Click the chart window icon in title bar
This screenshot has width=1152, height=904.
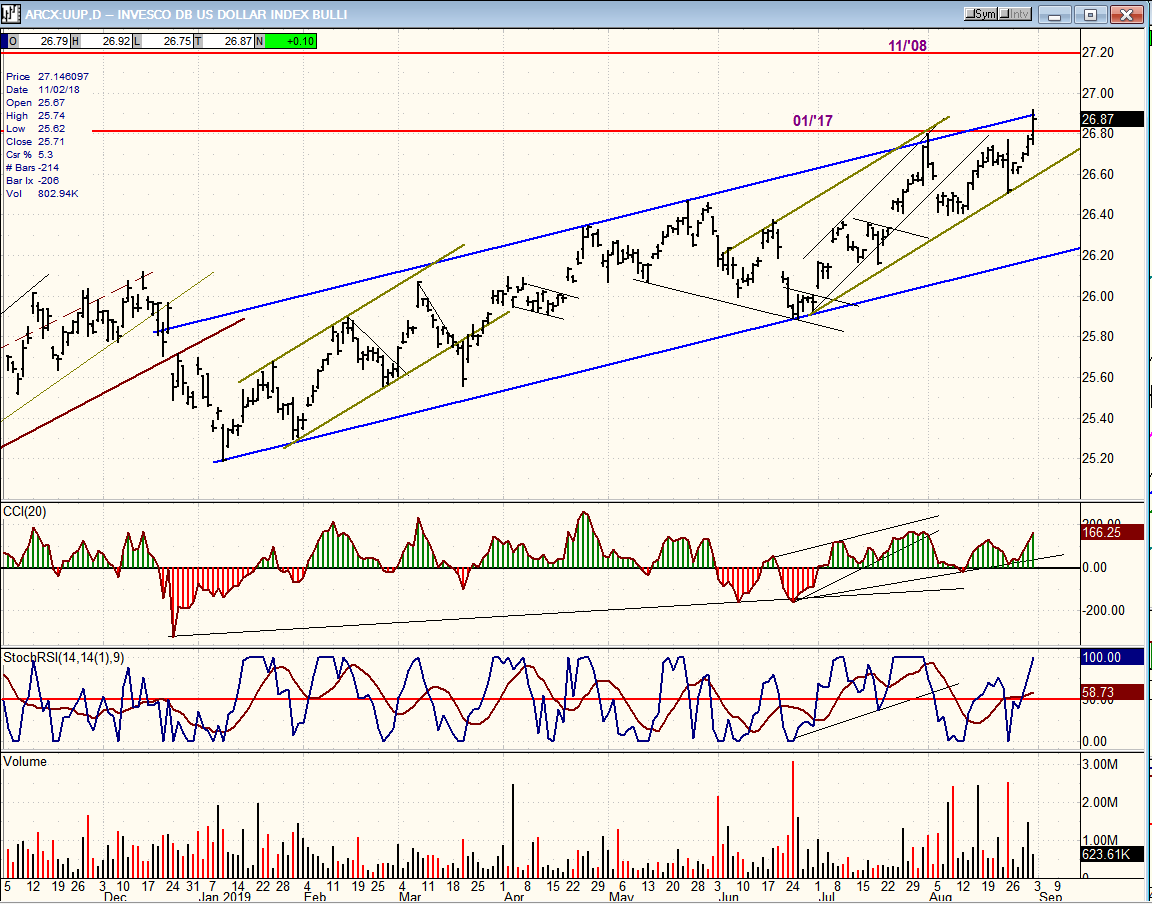pyautogui.click(x=10, y=14)
